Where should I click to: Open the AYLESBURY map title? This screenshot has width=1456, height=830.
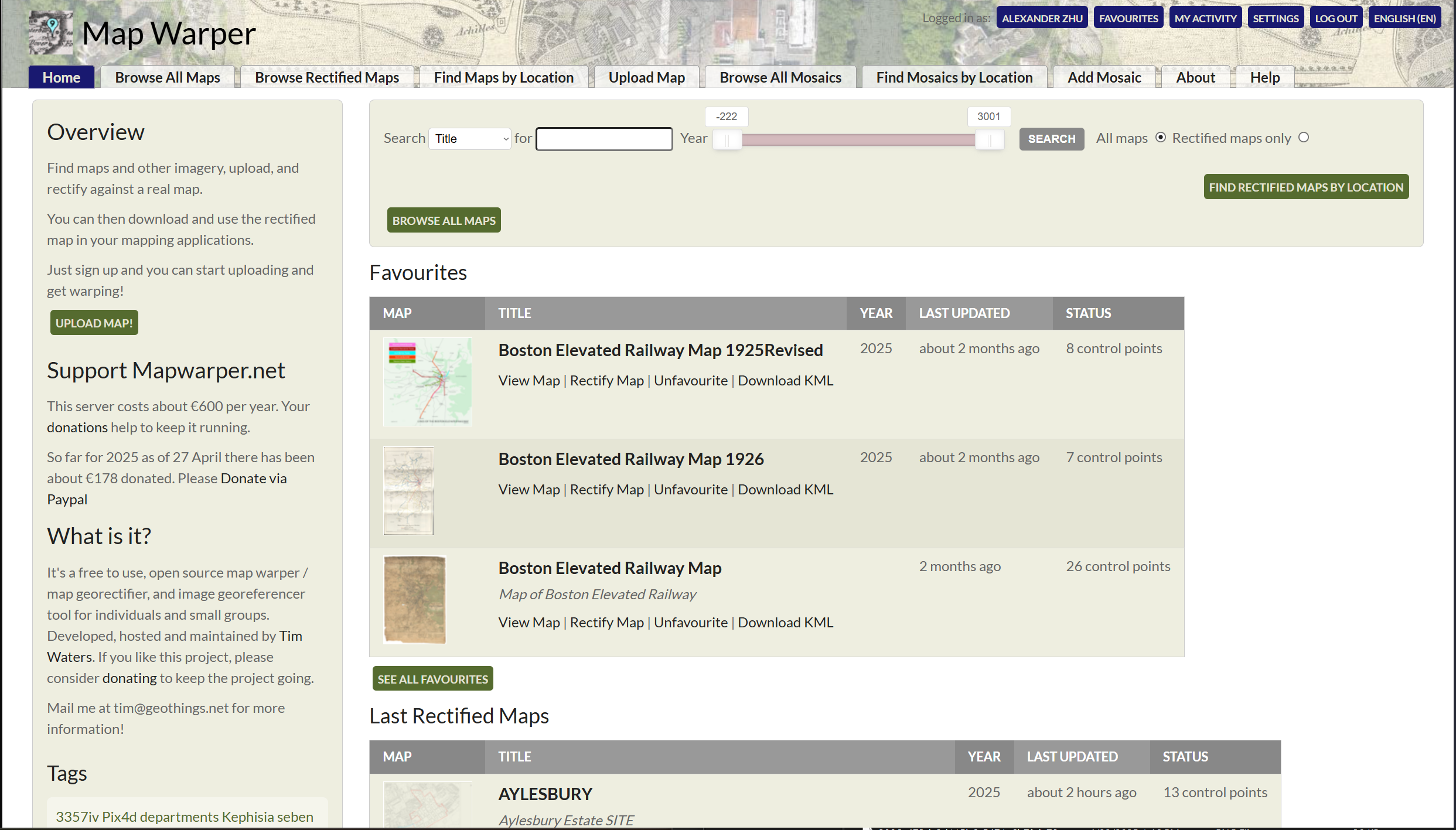point(545,794)
